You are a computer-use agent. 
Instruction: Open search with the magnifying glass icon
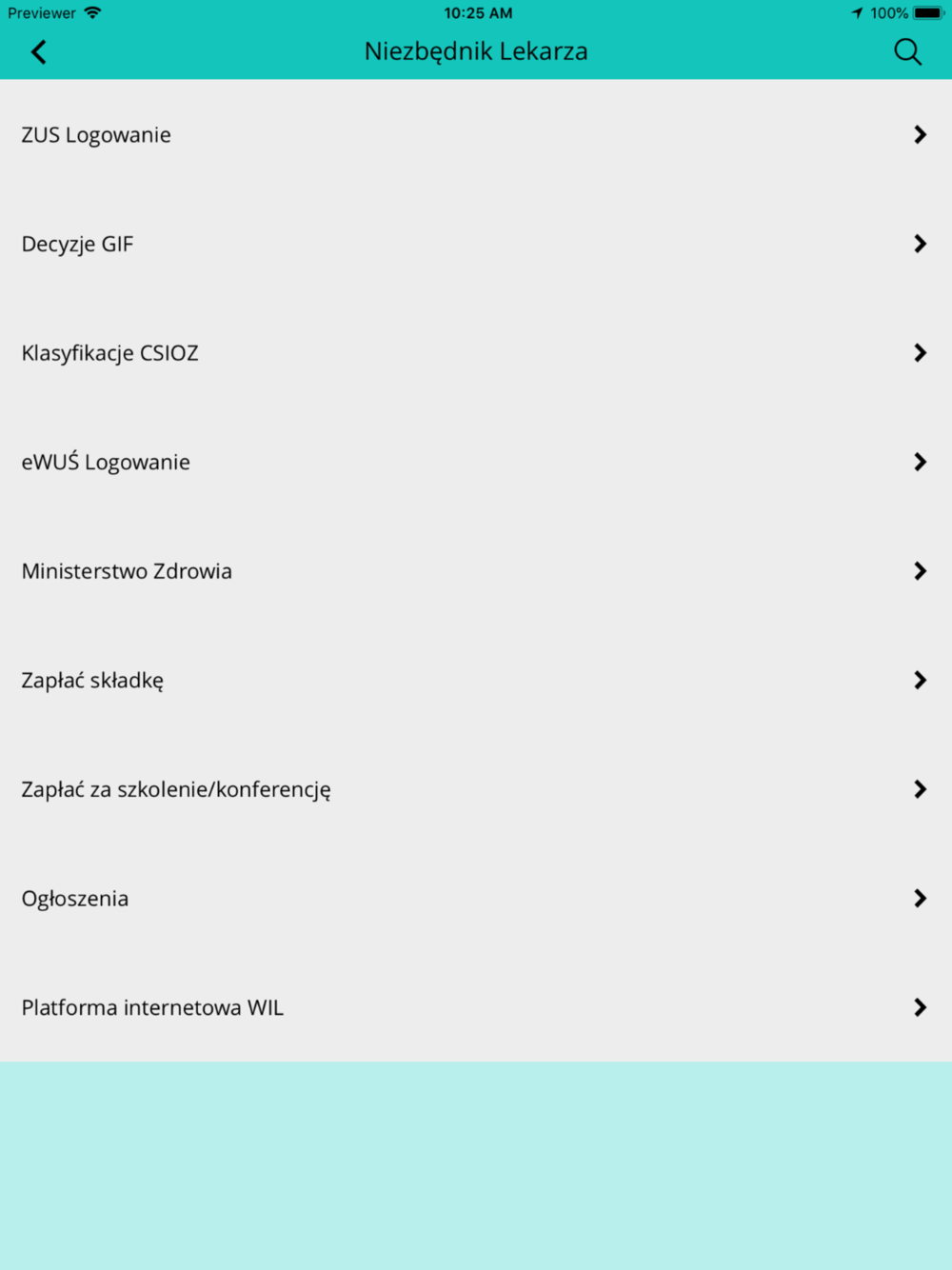point(908,52)
